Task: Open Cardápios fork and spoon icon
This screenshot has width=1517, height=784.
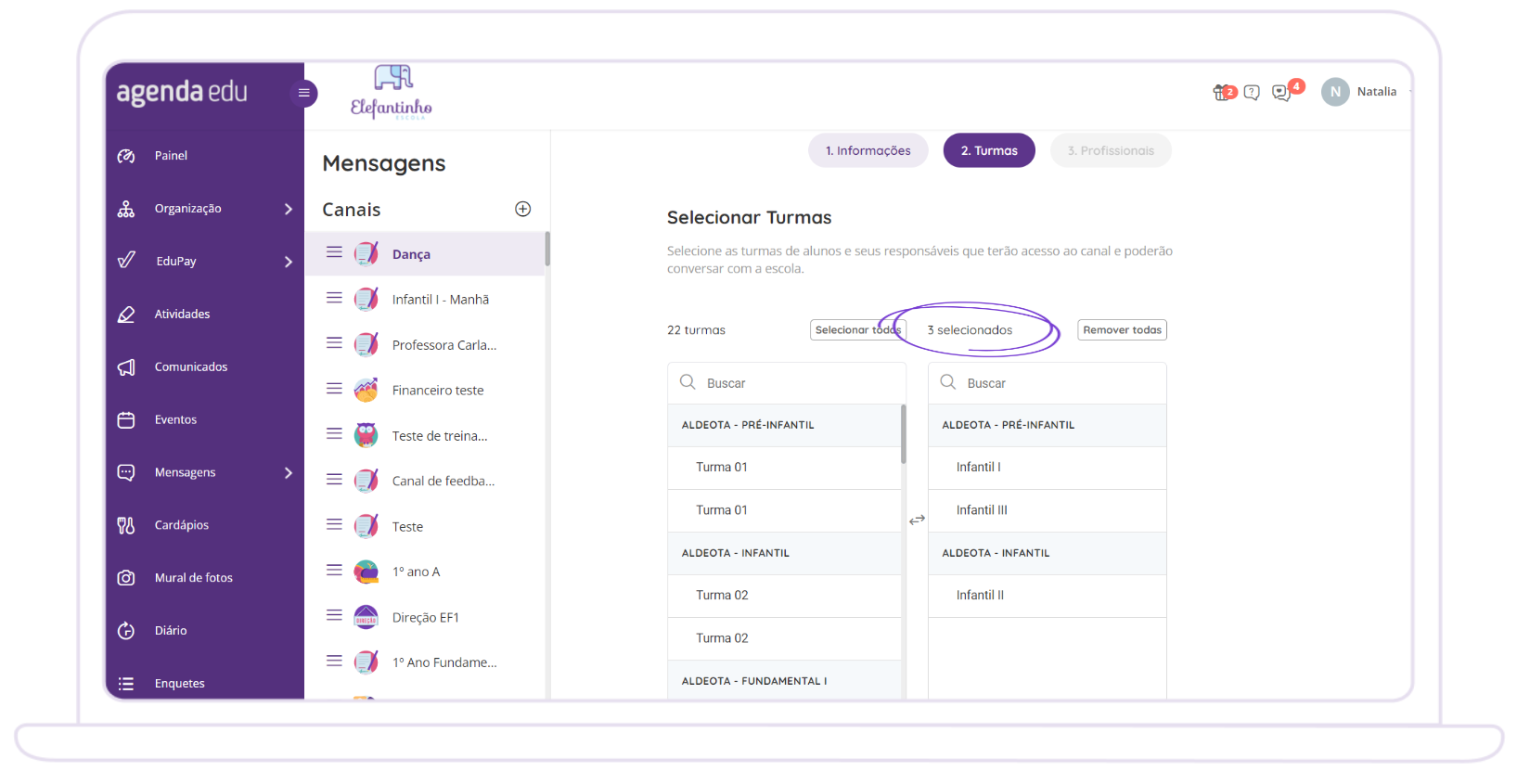Action: pos(126,525)
